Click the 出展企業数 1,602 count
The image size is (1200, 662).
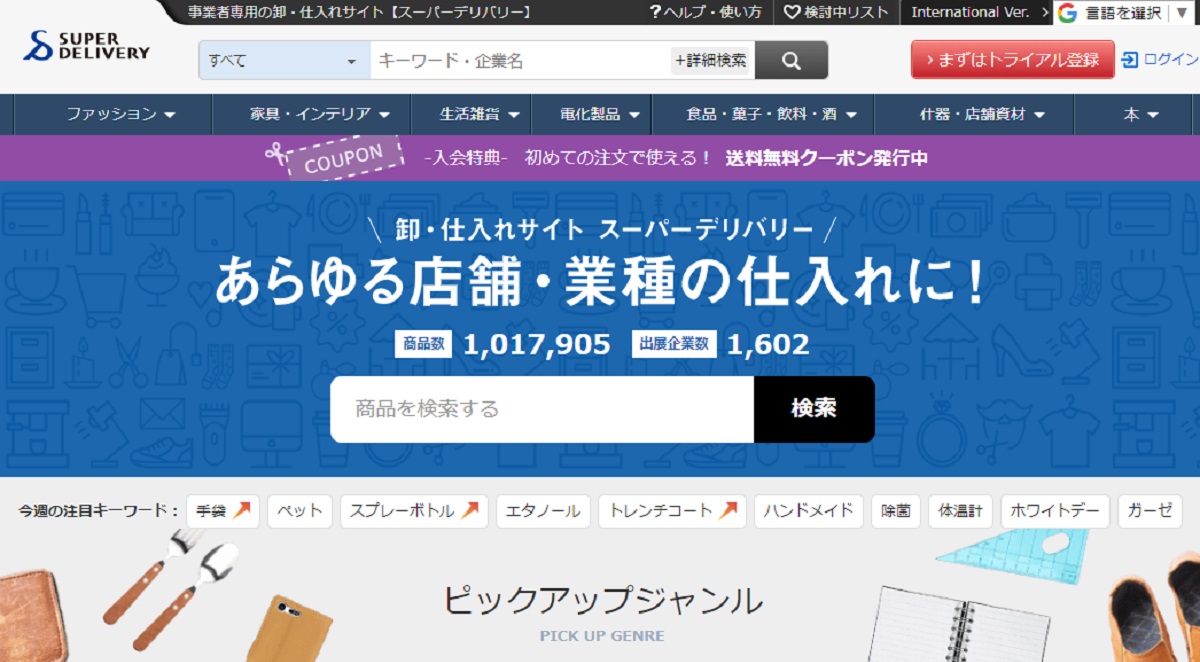click(721, 345)
